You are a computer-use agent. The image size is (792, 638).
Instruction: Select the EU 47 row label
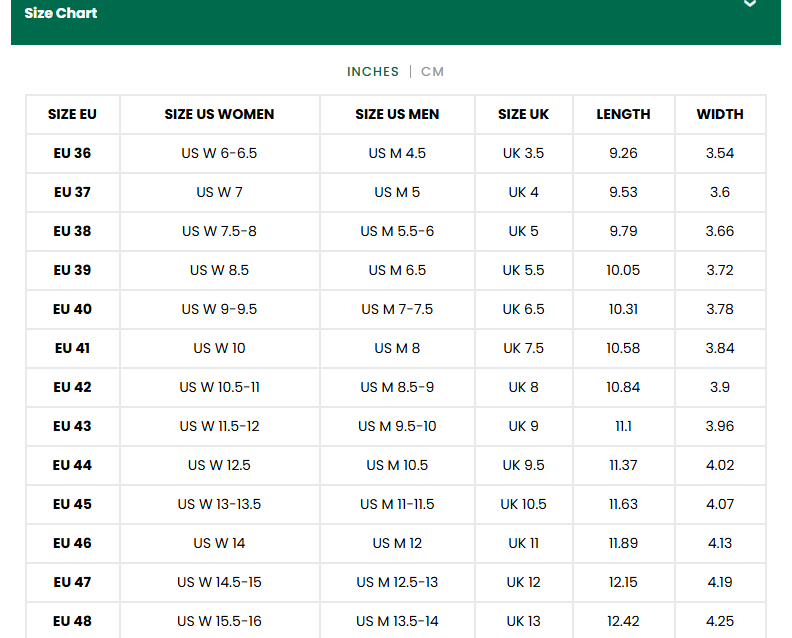[x=72, y=582]
